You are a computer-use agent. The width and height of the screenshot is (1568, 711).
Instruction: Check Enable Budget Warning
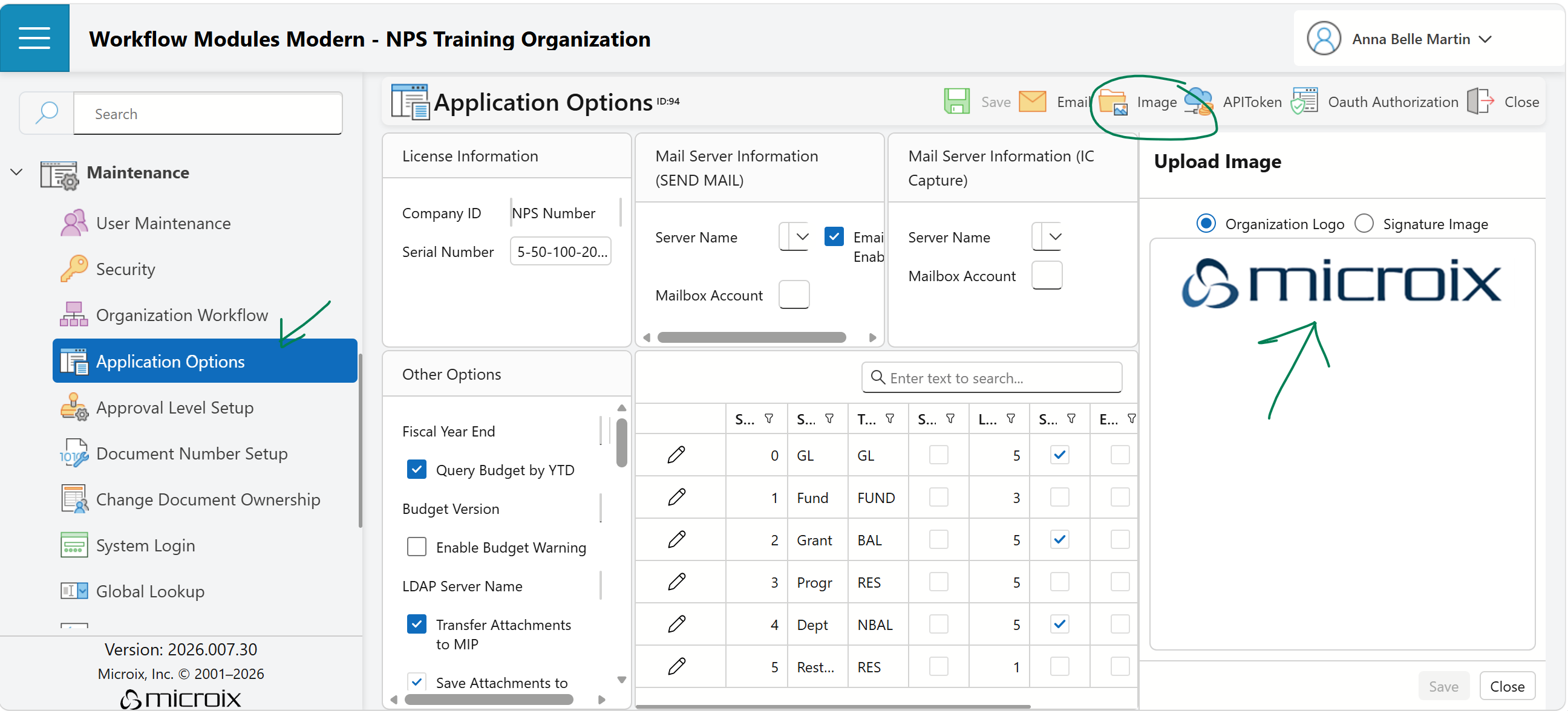[x=416, y=547]
